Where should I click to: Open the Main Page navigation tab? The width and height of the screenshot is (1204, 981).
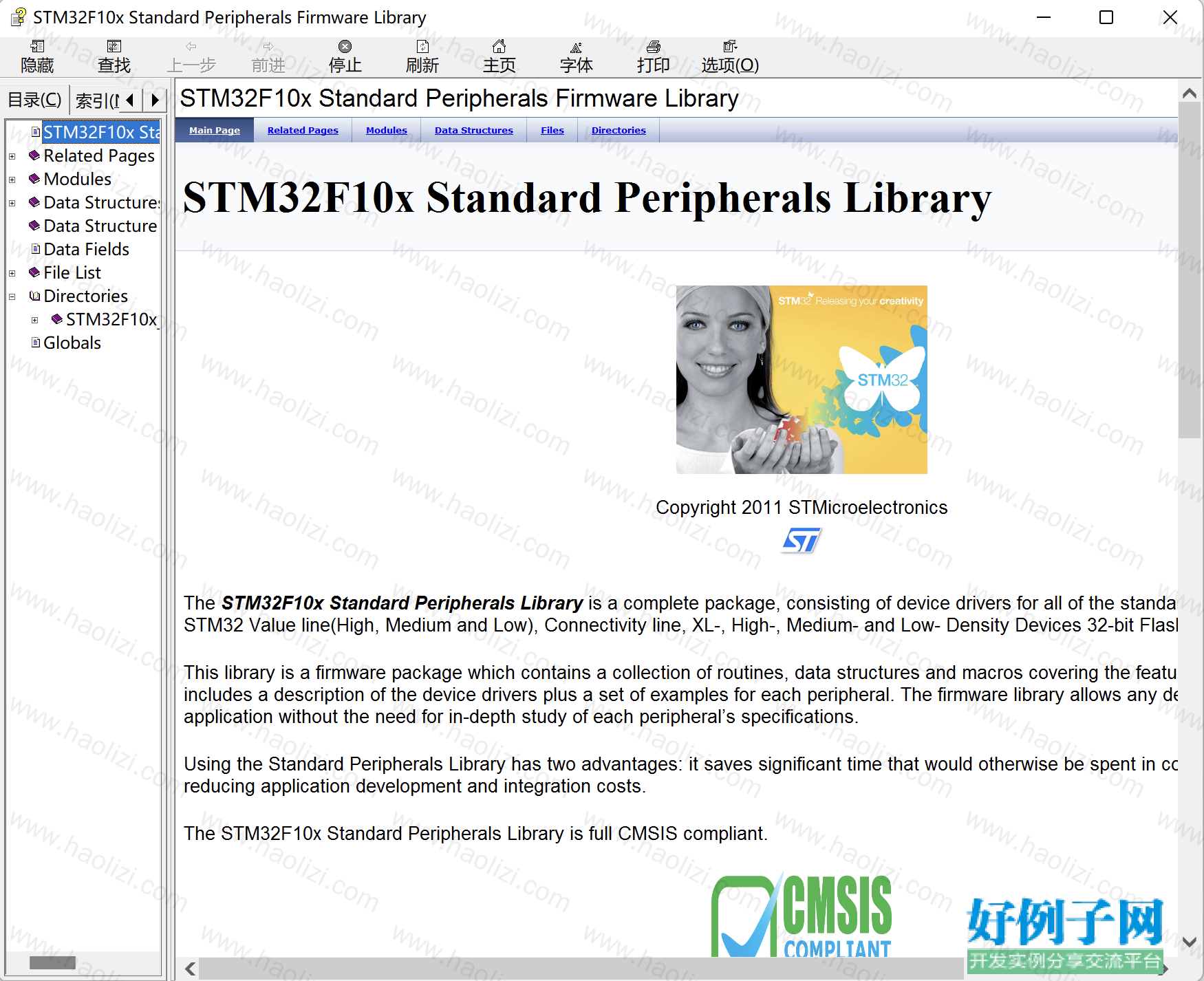(x=215, y=130)
